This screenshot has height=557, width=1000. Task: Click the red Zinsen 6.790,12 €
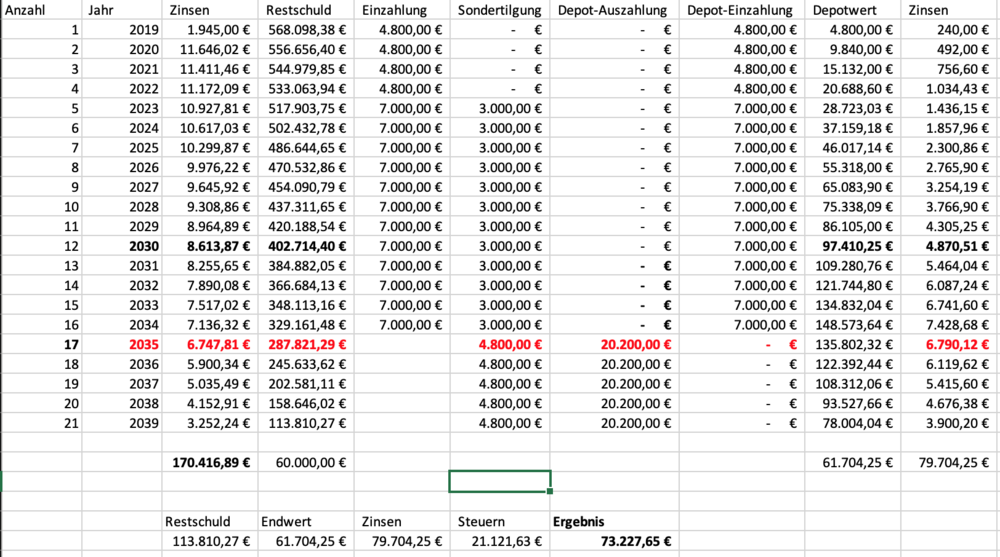[x=950, y=345]
